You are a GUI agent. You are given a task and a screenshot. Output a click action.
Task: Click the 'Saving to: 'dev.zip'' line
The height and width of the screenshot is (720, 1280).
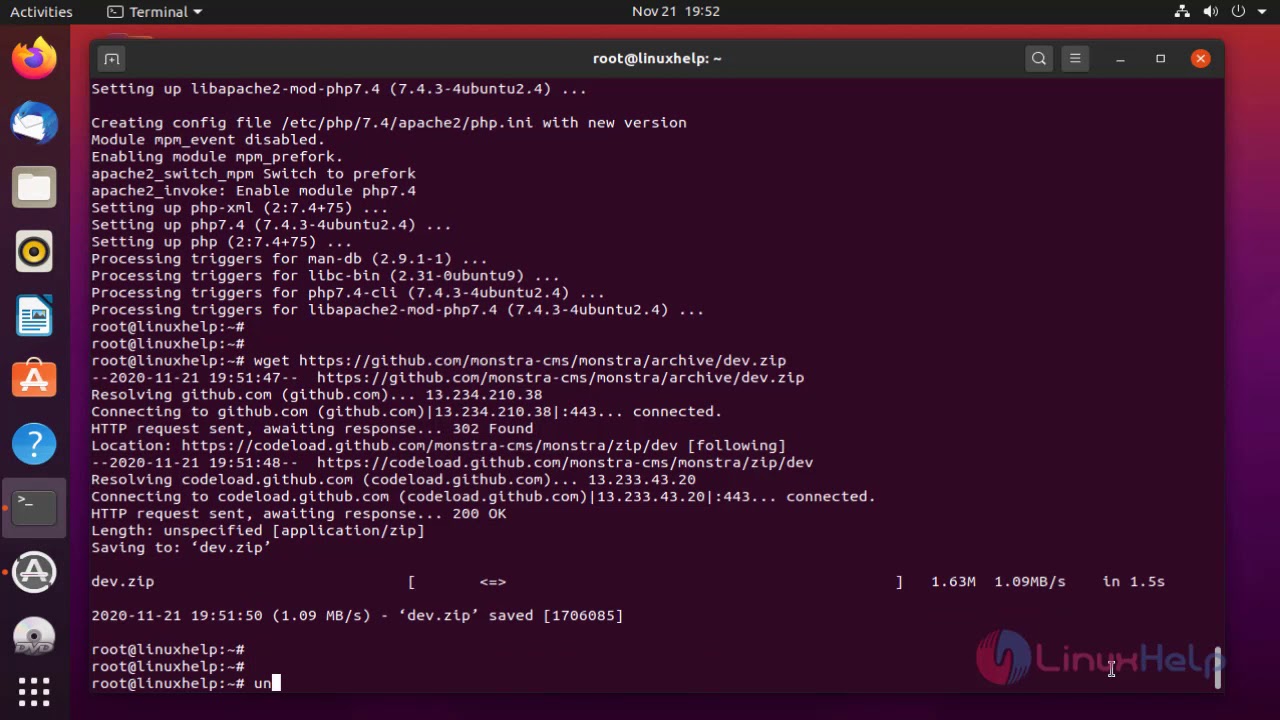point(181,548)
